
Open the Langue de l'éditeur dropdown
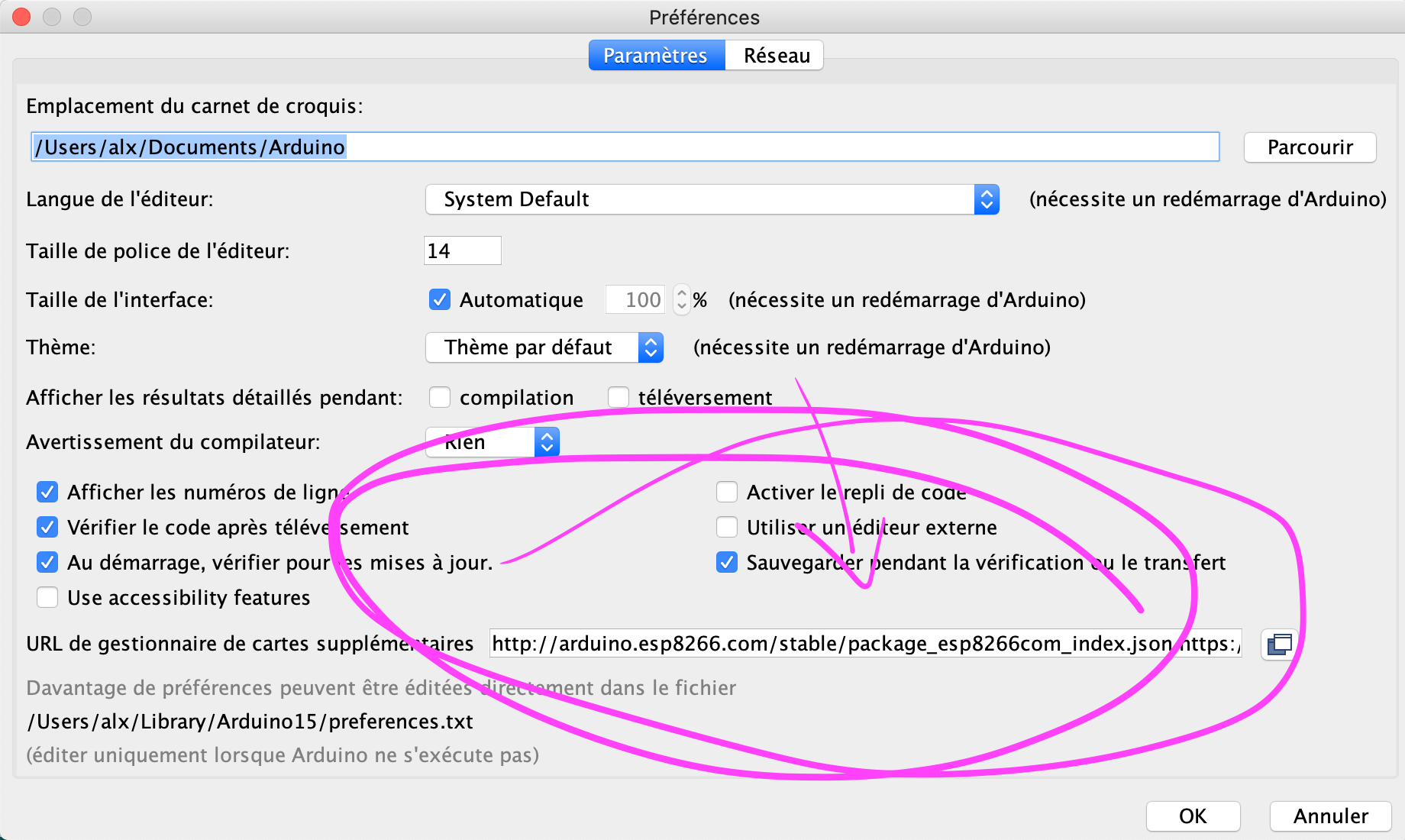pyautogui.click(x=712, y=199)
